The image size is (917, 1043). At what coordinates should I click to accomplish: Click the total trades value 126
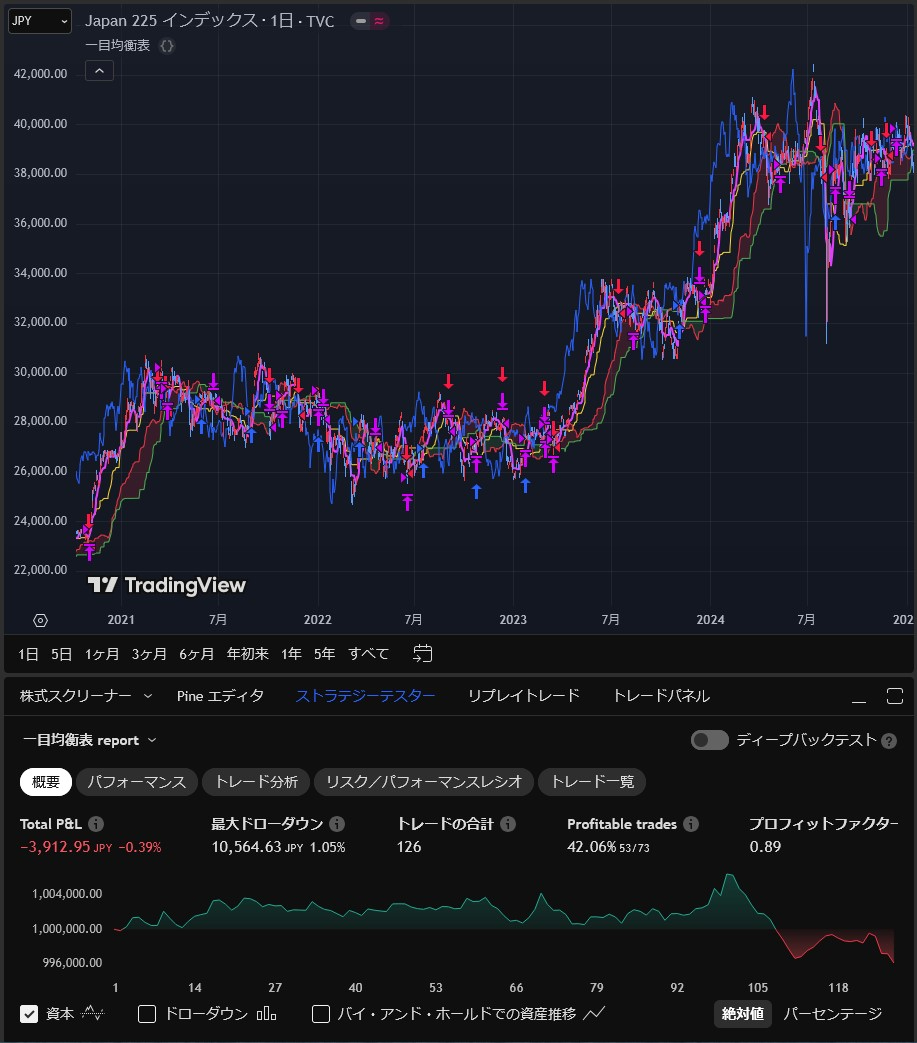408,847
